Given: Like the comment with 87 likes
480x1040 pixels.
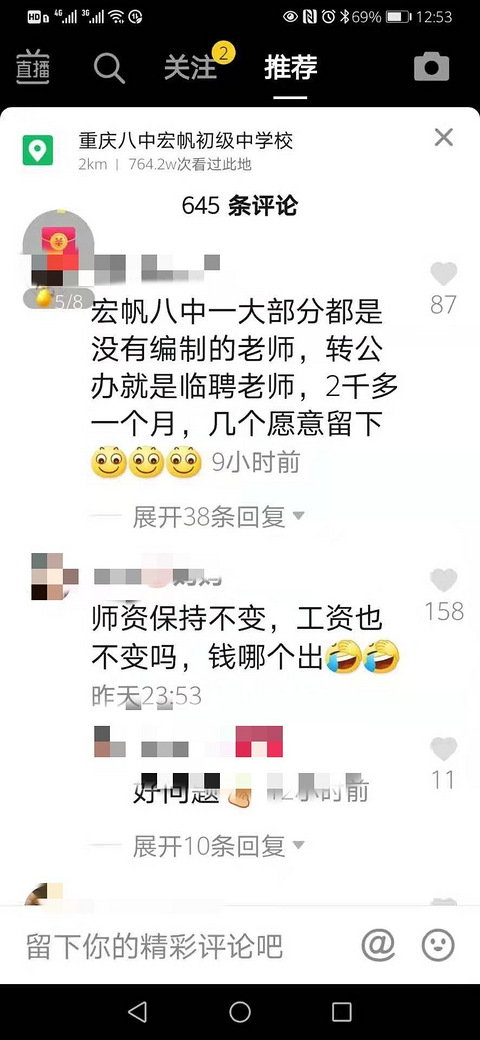Looking at the screenshot, I should click(x=444, y=273).
